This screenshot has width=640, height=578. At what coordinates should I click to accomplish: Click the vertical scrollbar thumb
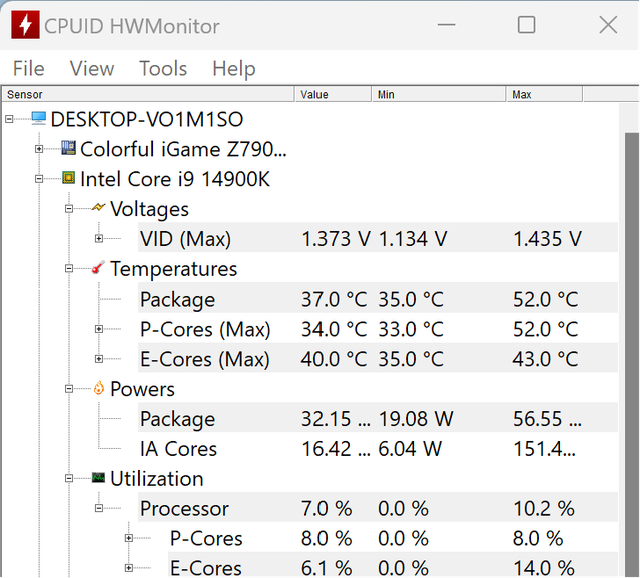coord(632,354)
